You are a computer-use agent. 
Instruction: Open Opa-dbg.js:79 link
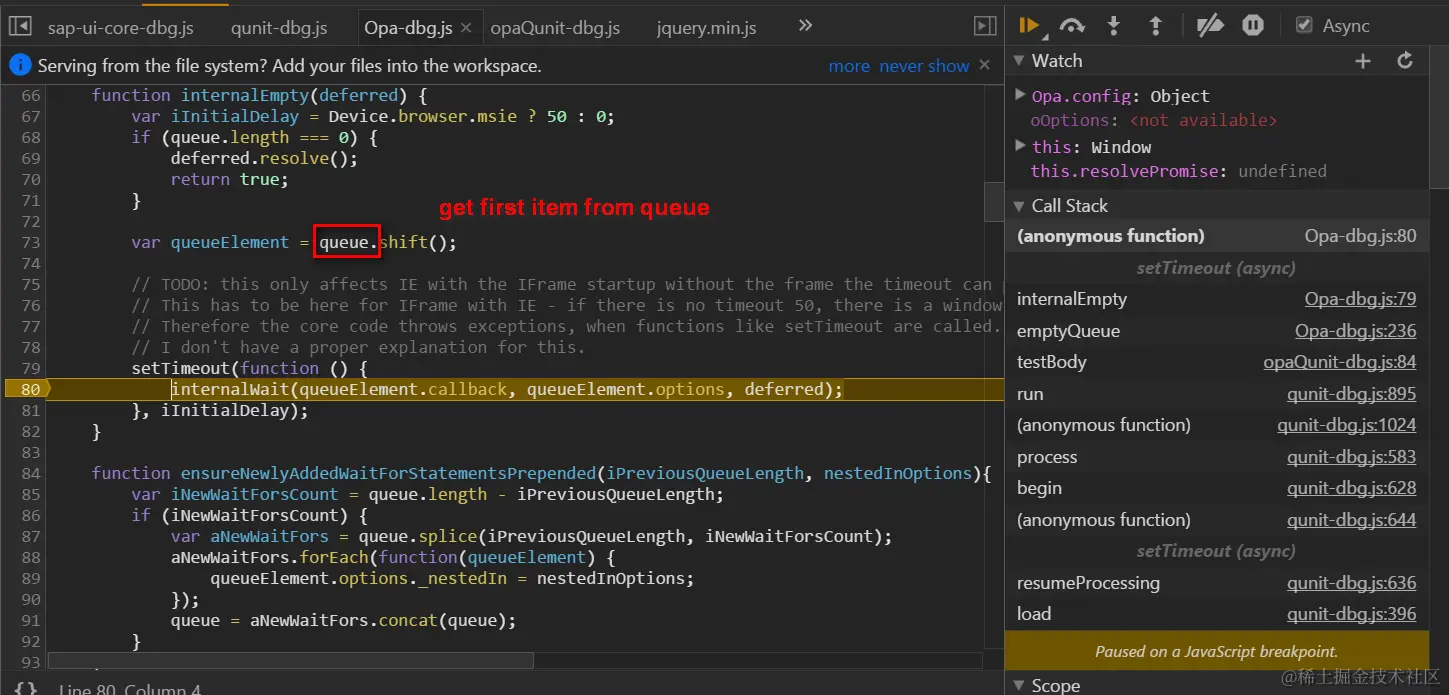click(1360, 299)
